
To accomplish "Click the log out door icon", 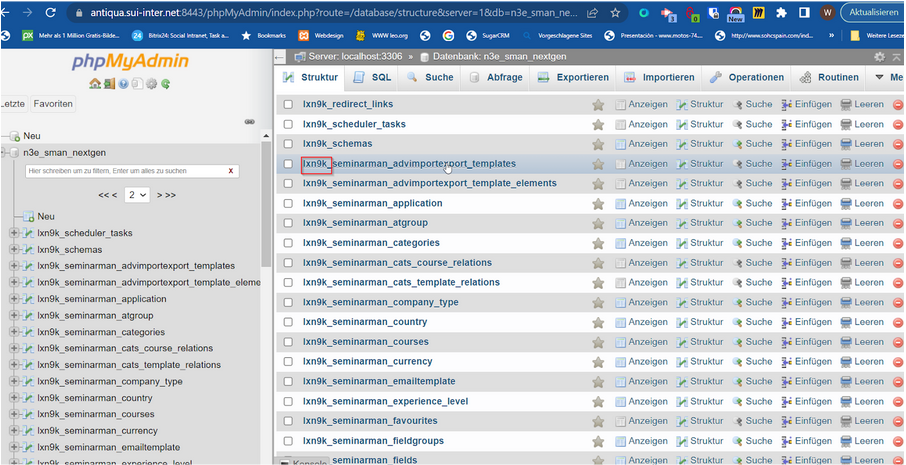I will (108, 84).
